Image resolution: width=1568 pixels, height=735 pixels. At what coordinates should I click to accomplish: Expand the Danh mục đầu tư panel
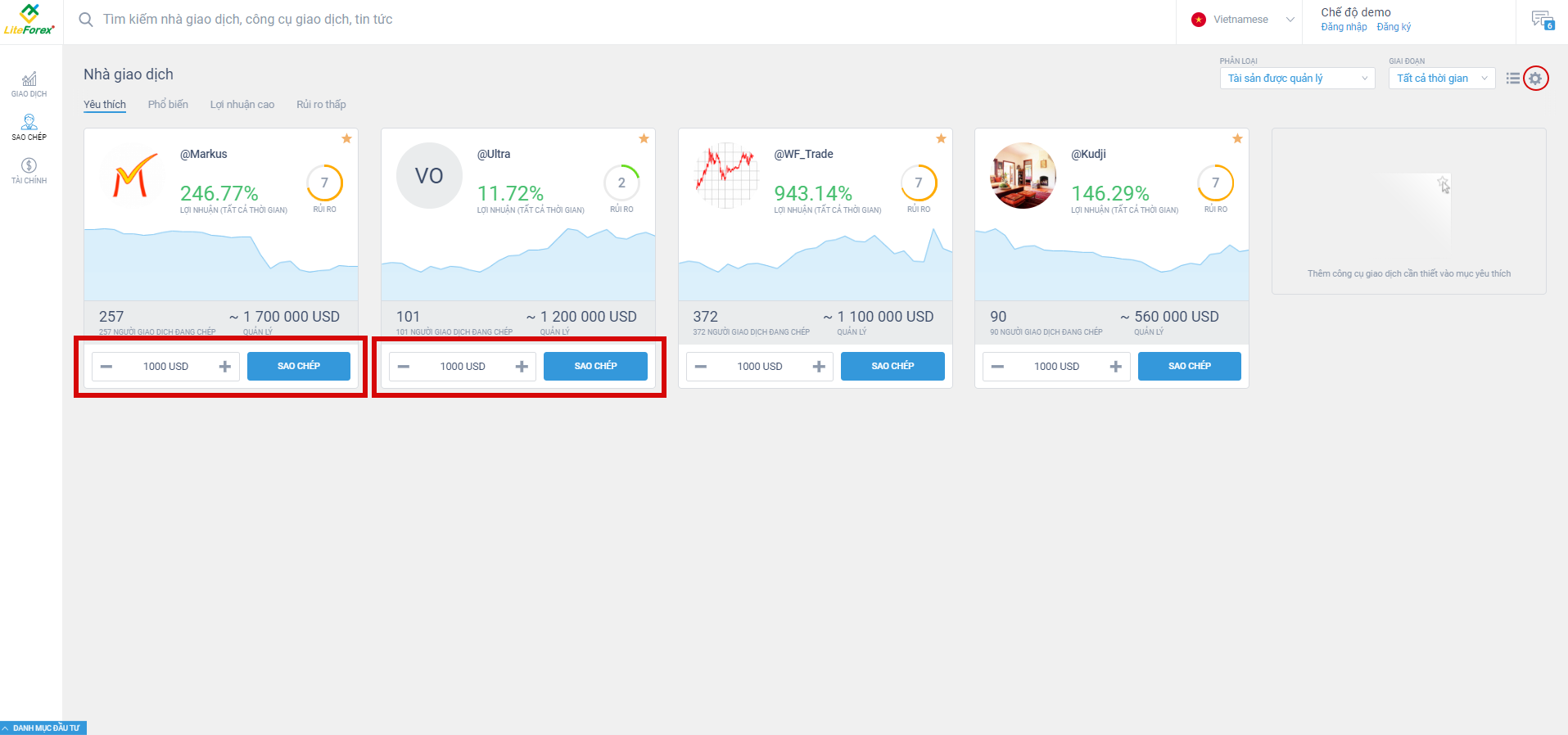[x=43, y=728]
